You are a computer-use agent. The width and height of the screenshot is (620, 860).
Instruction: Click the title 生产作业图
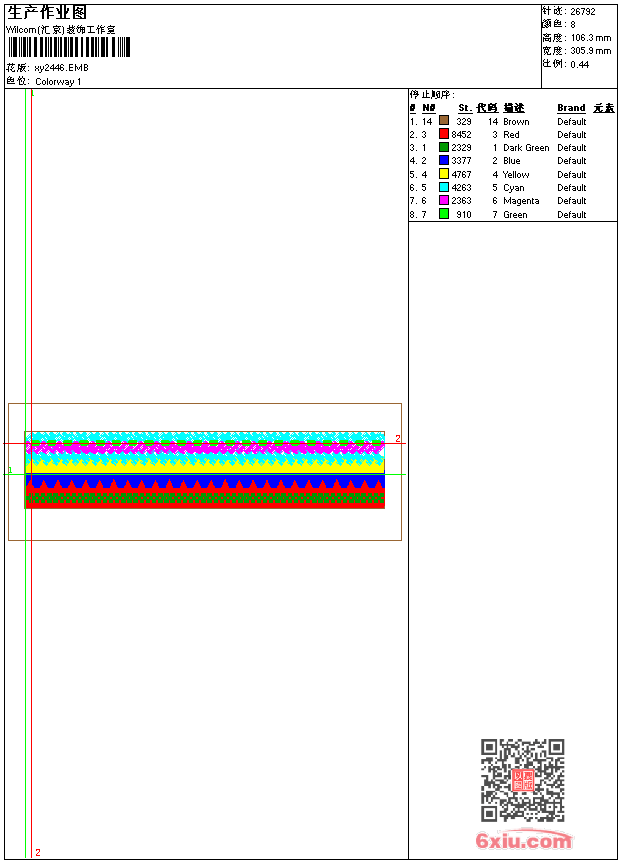[x=47, y=13]
